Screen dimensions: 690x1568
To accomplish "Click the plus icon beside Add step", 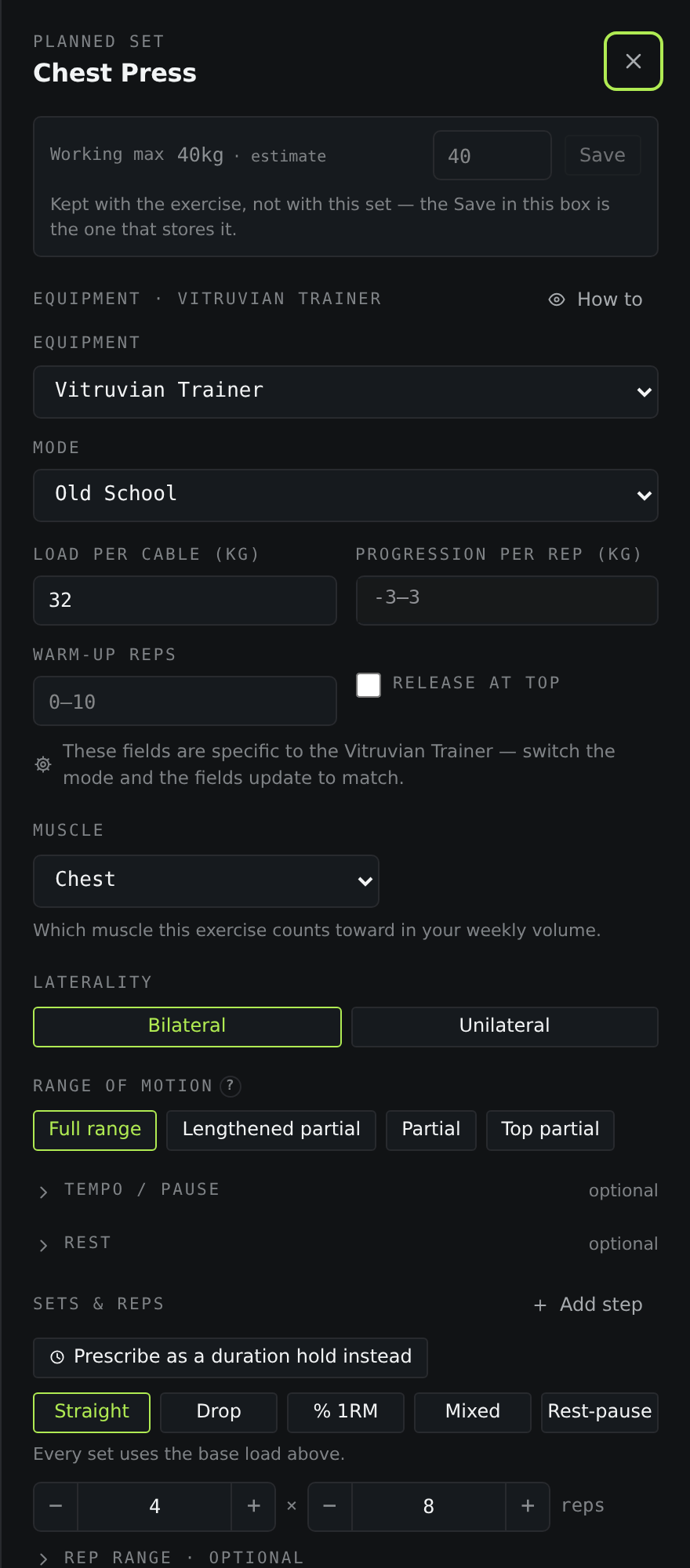I will pyautogui.click(x=540, y=1305).
